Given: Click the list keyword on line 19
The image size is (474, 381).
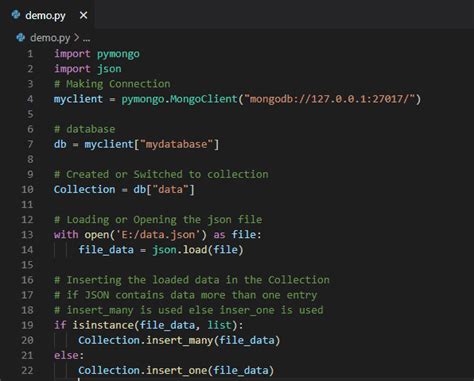Looking at the screenshot, I should [x=220, y=325].
